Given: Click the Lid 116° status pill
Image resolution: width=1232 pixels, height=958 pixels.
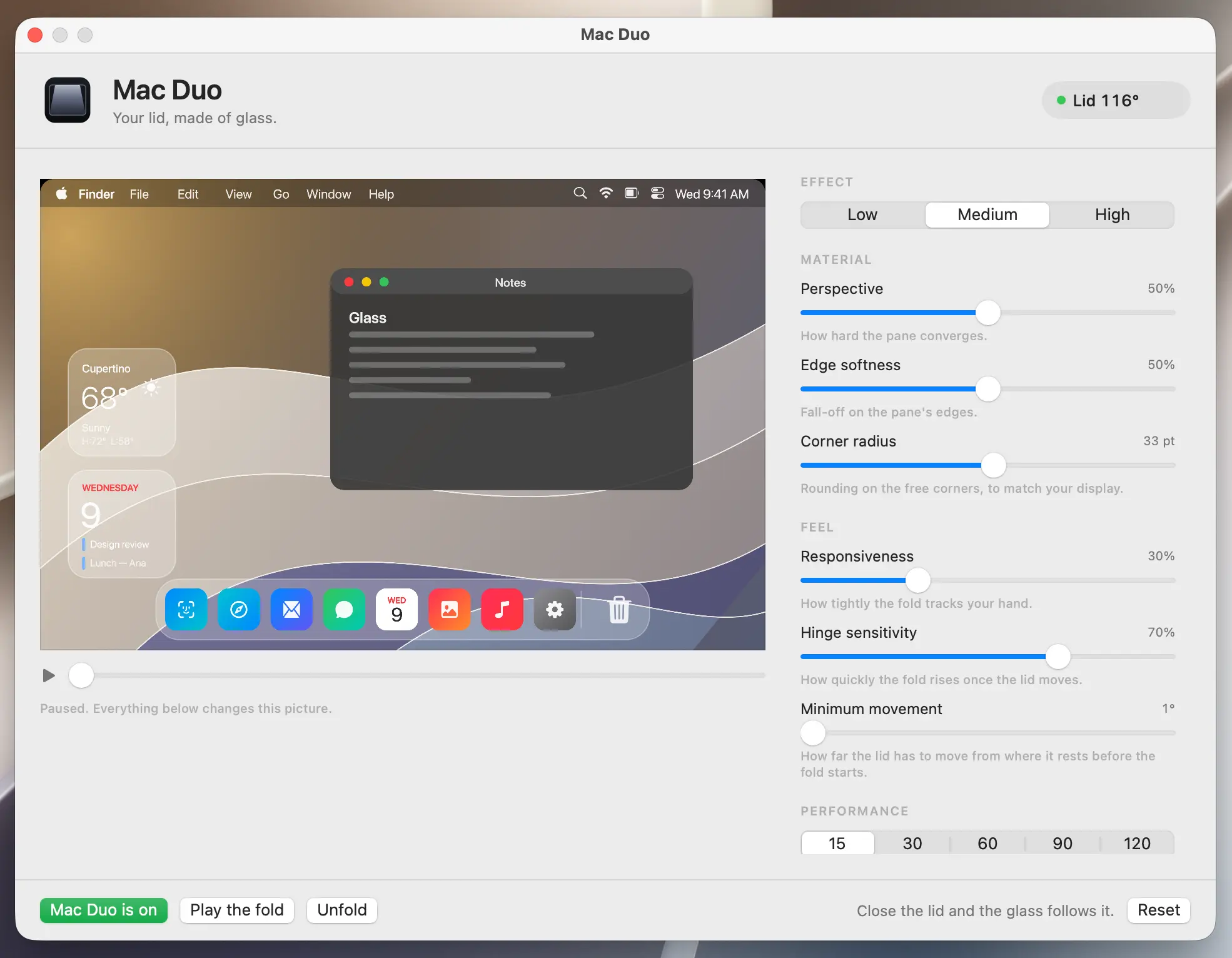Looking at the screenshot, I should [x=1116, y=100].
